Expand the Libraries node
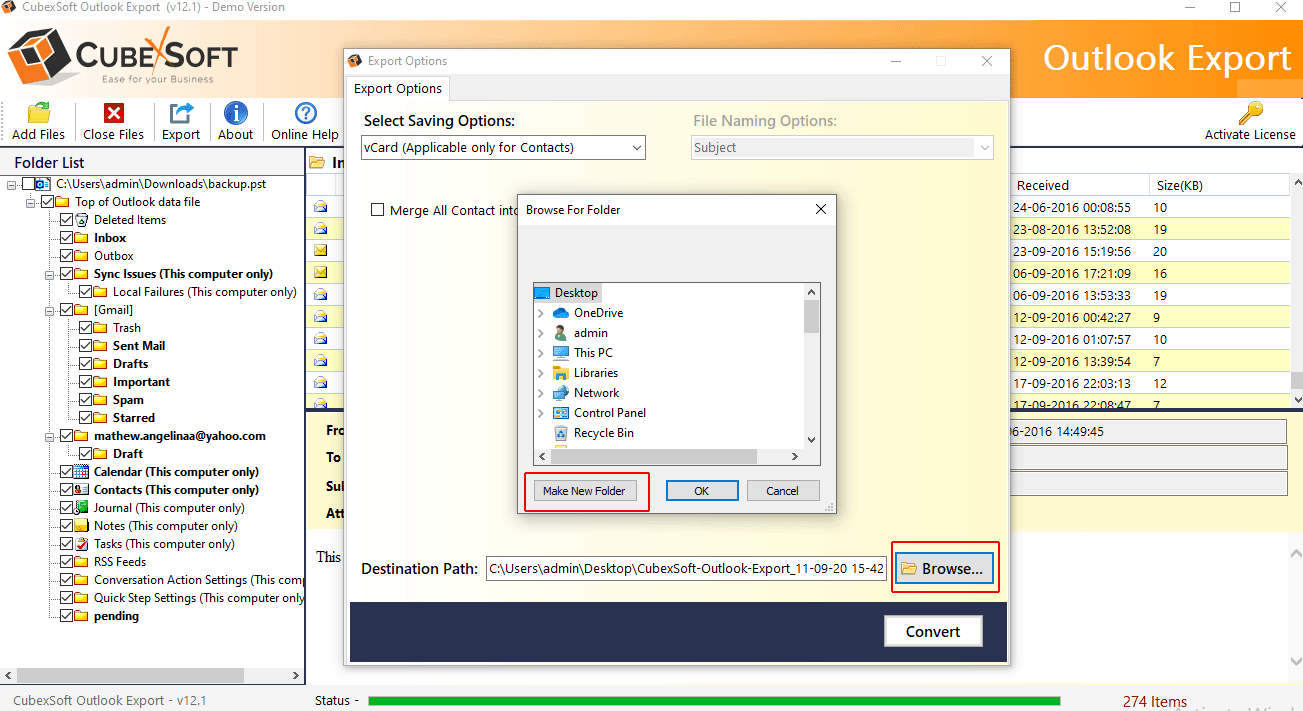 (x=541, y=373)
